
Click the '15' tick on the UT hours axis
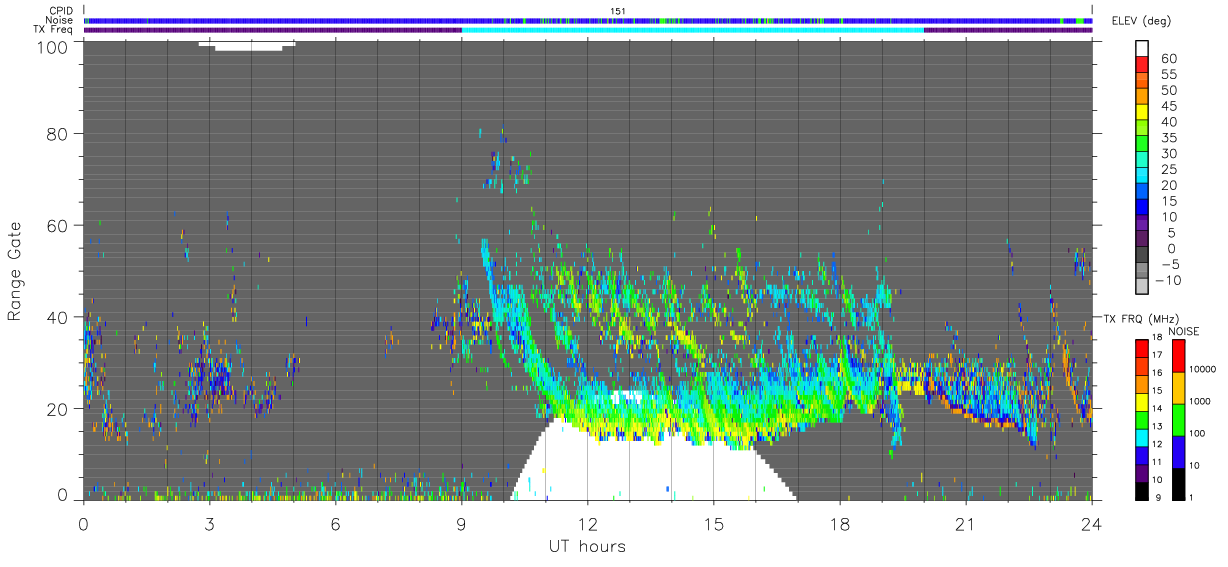(713, 523)
